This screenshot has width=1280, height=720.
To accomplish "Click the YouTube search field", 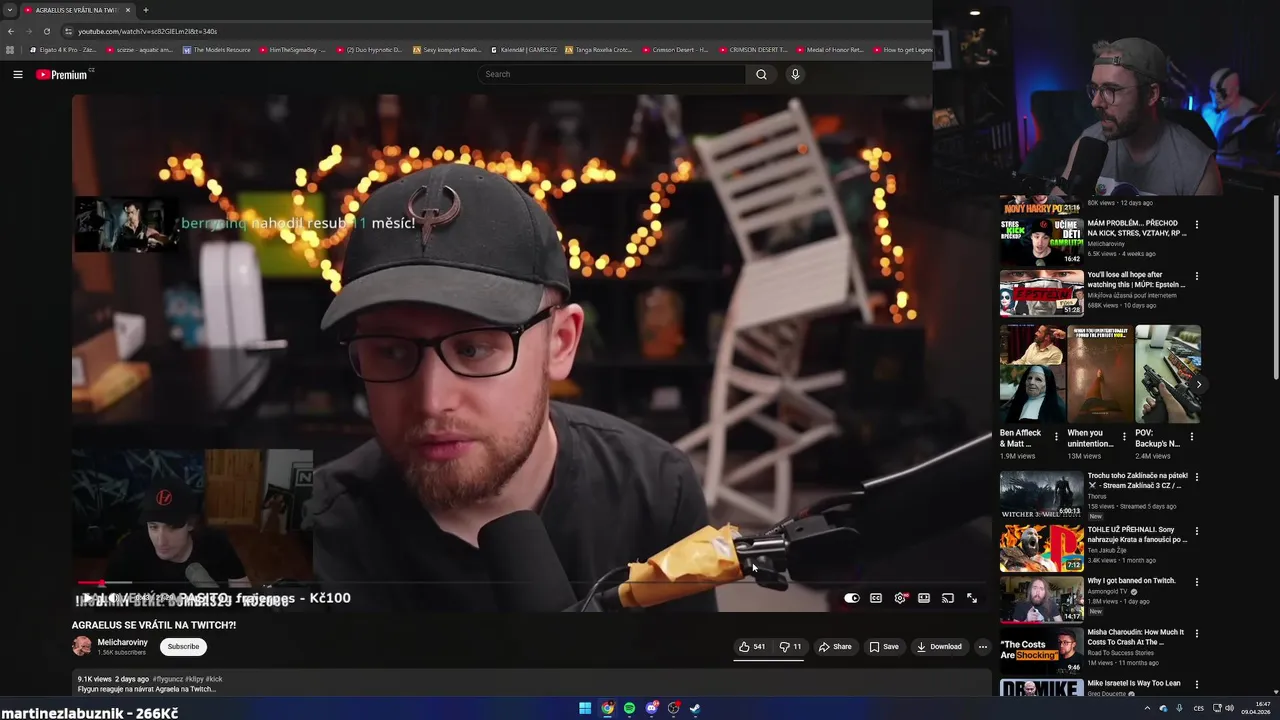I will pyautogui.click(x=611, y=74).
